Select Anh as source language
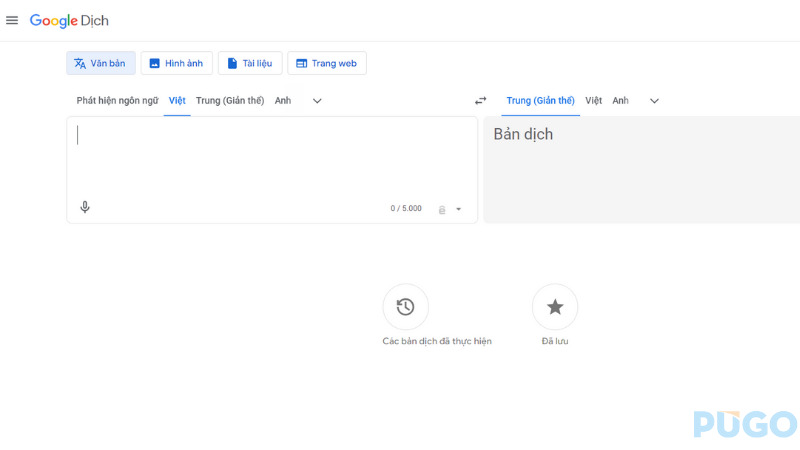Screen dimensions: 800x450 283,101
